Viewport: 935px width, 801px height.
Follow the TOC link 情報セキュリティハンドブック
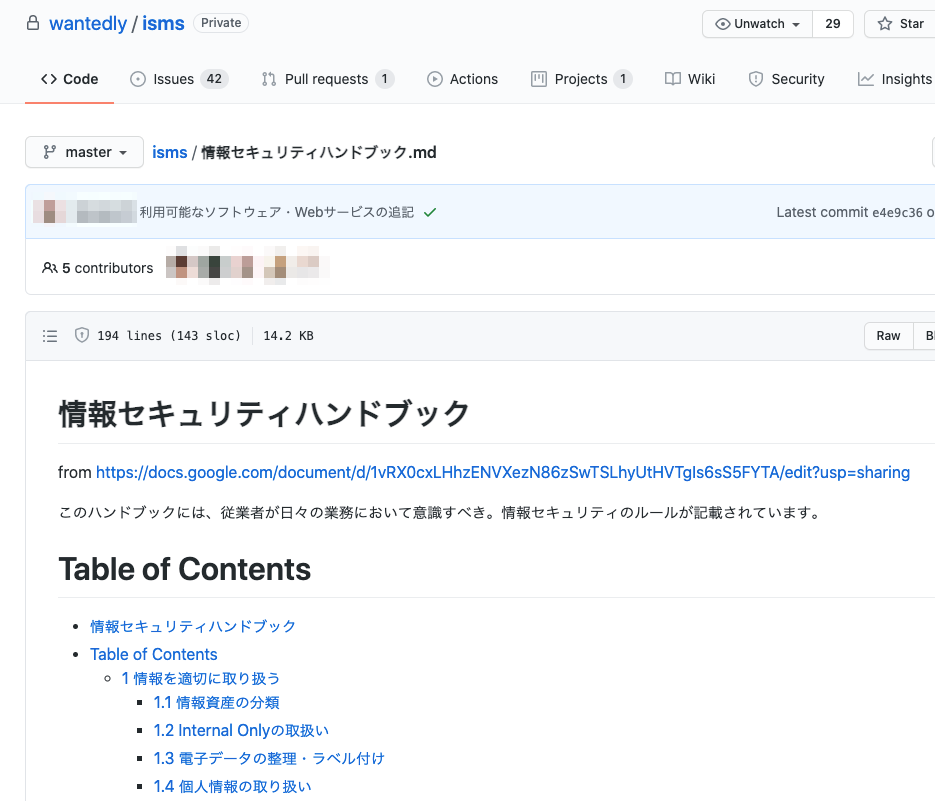click(x=193, y=626)
